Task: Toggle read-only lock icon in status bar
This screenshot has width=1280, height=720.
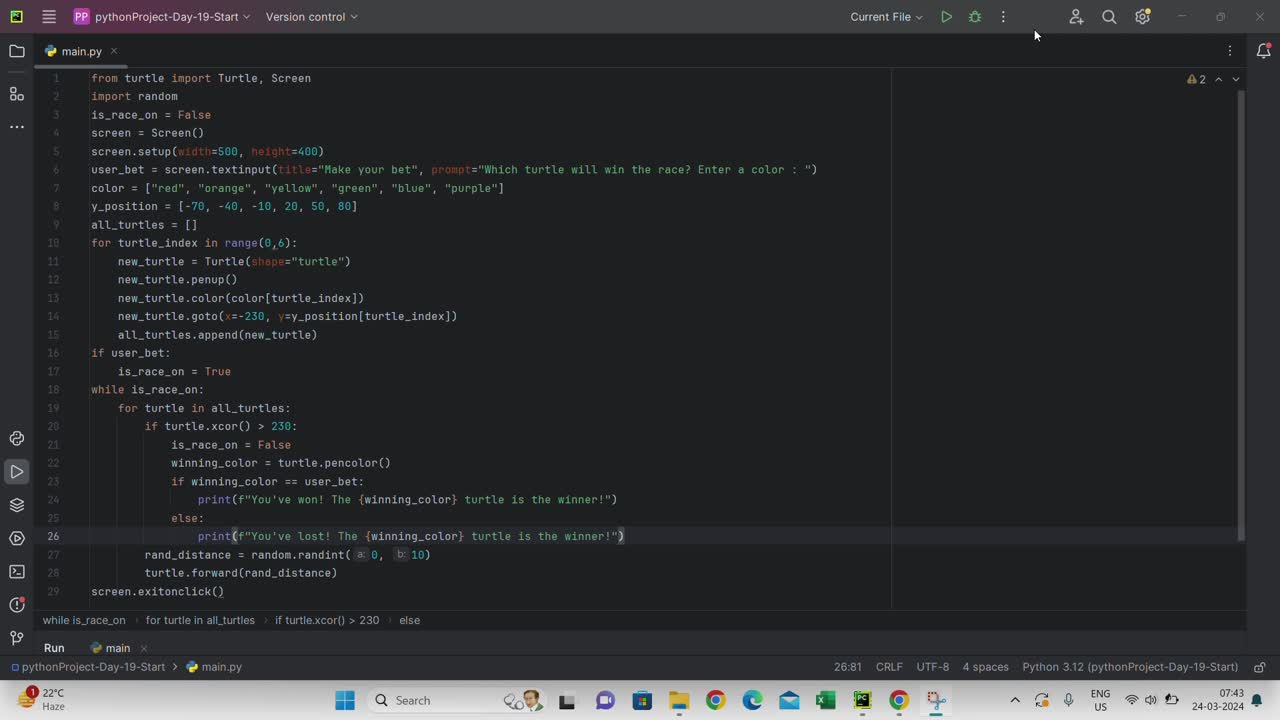Action: coord(1260,667)
